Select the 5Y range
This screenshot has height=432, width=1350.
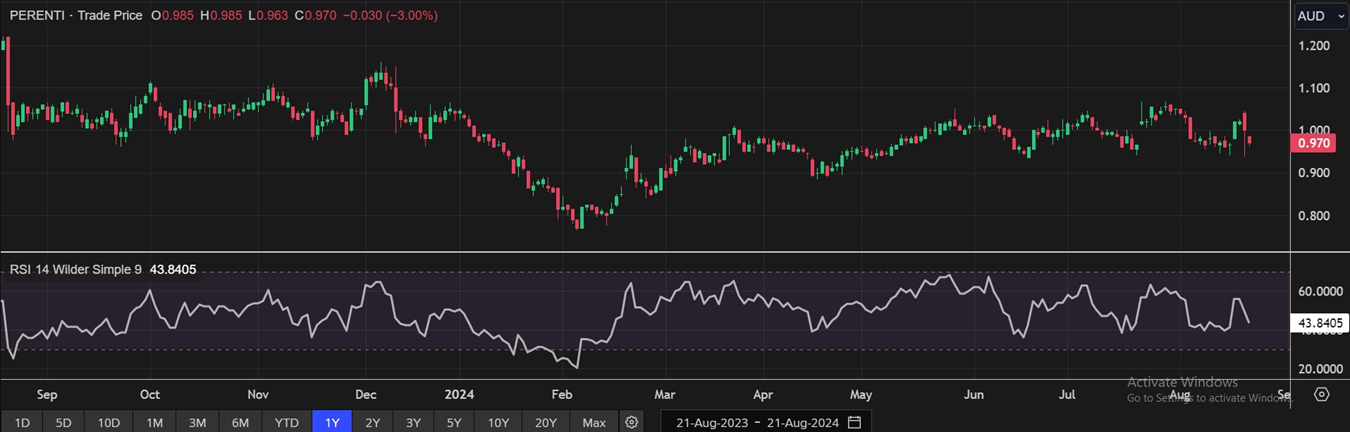[454, 422]
